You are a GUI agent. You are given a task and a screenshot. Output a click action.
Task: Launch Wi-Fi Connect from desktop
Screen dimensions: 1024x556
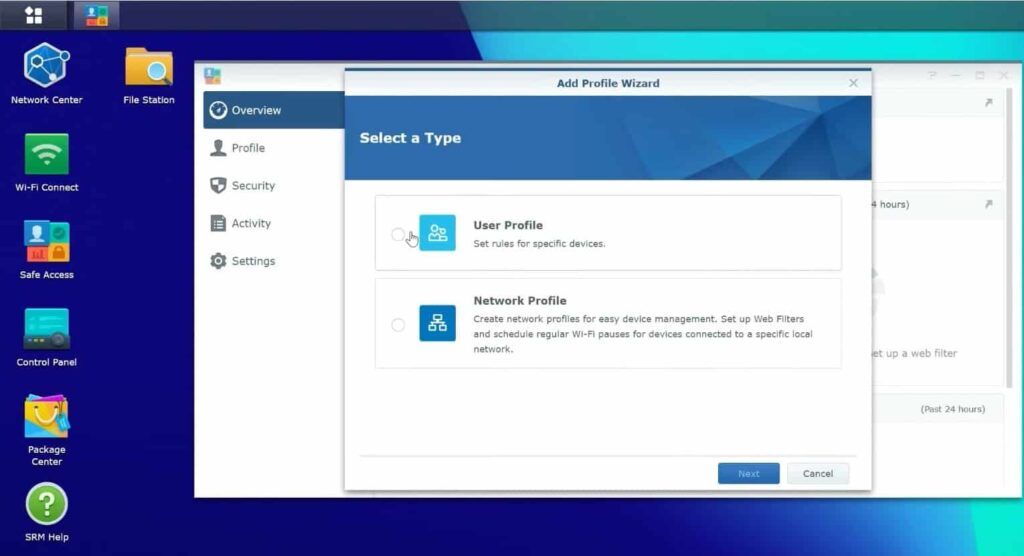point(46,163)
